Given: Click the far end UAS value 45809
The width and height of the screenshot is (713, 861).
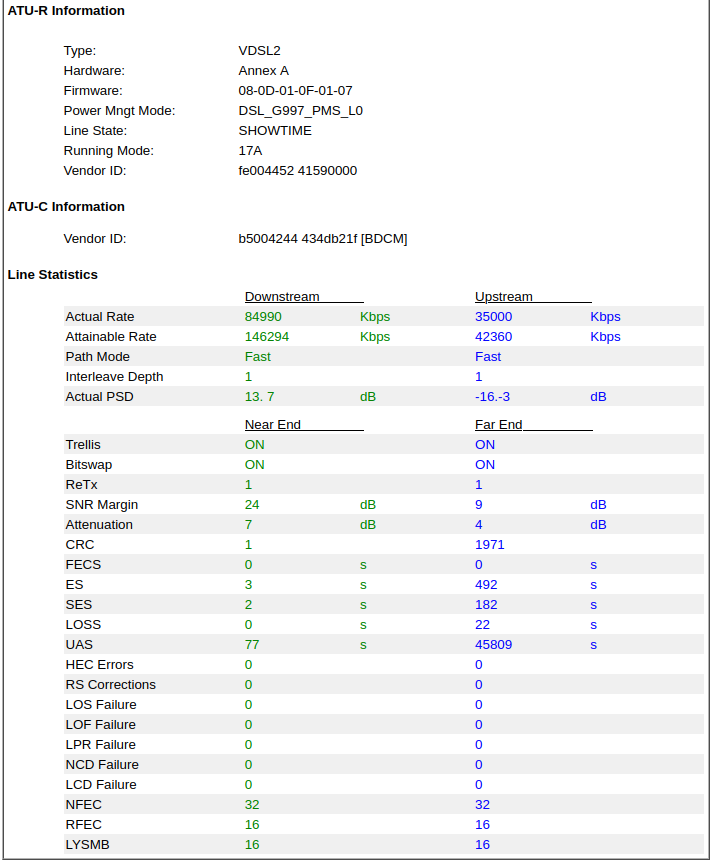Looking at the screenshot, I should pyautogui.click(x=493, y=645).
